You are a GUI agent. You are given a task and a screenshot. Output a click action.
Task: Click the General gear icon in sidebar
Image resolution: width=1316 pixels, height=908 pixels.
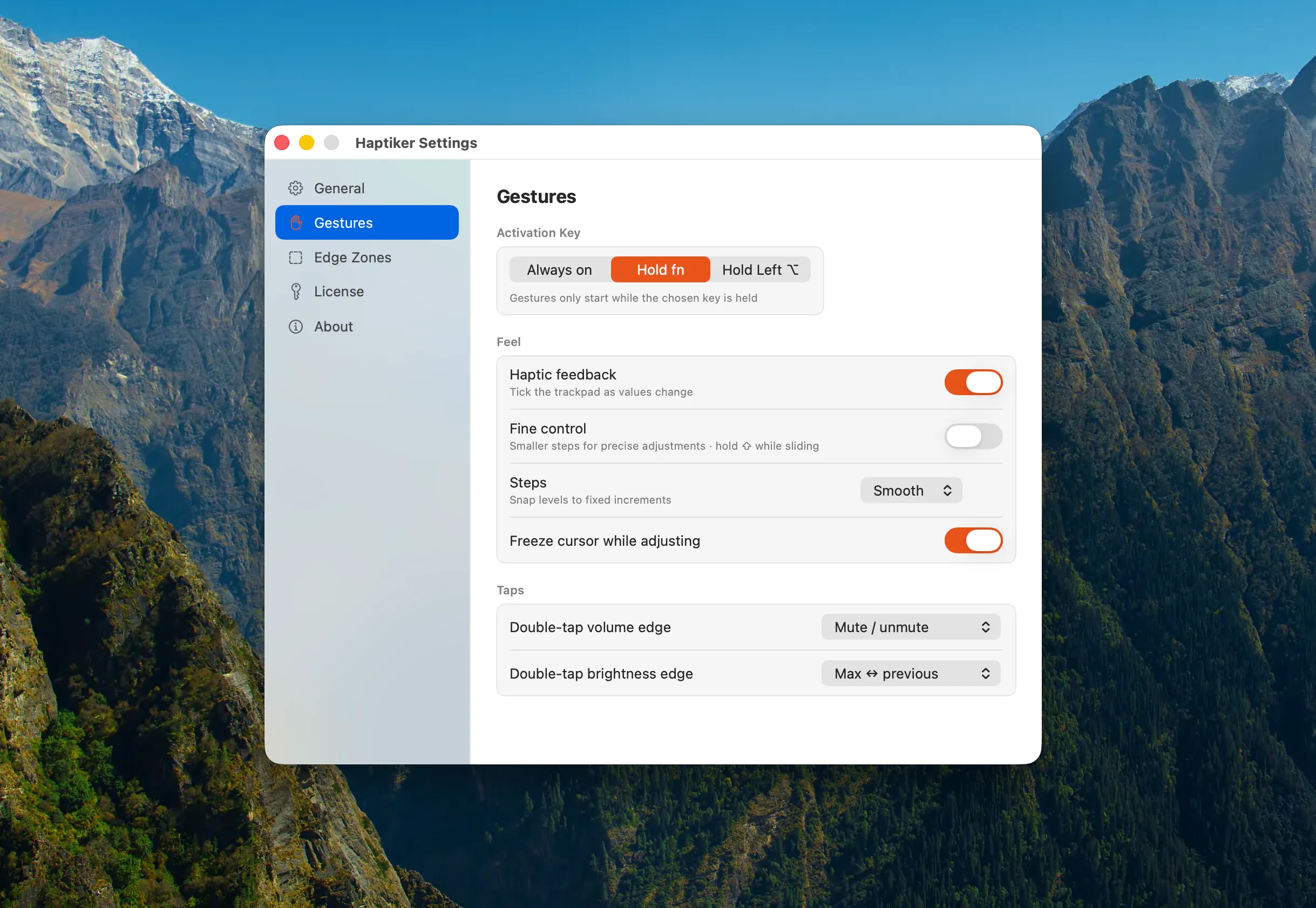click(x=295, y=188)
